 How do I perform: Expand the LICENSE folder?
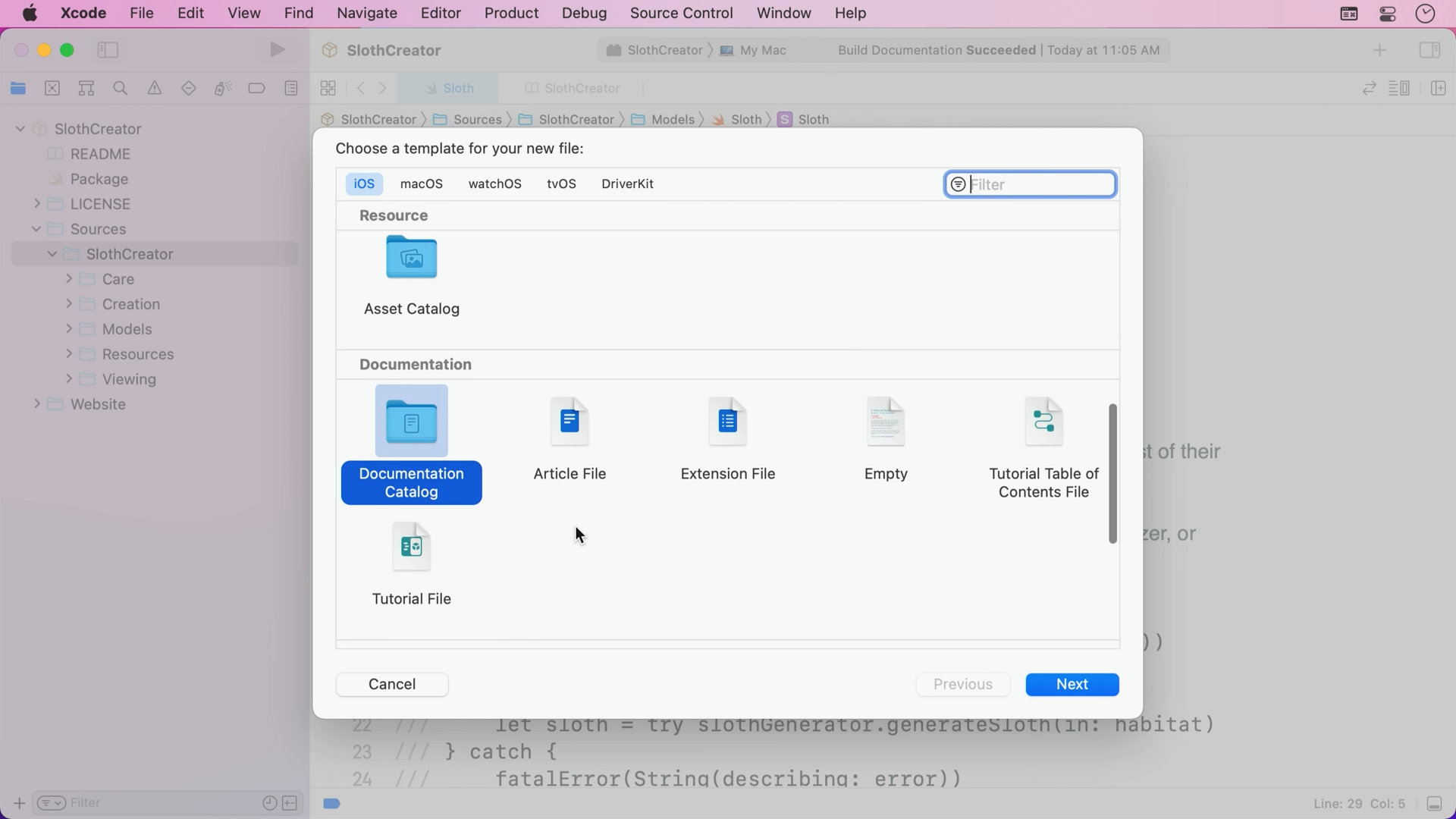point(37,203)
